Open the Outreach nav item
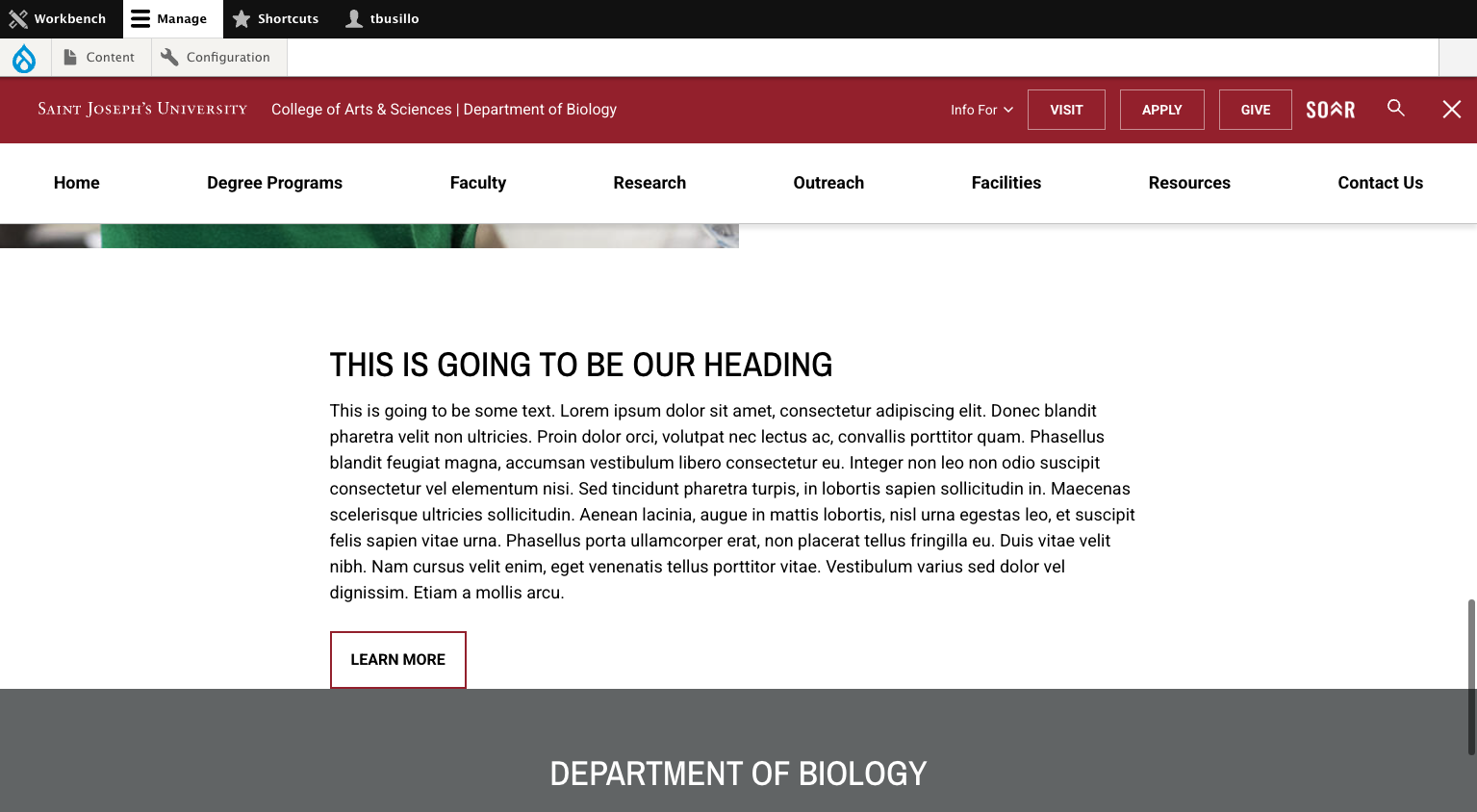This screenshot has width=1477, height=812. pyautogui.click(x=828, y=183)
